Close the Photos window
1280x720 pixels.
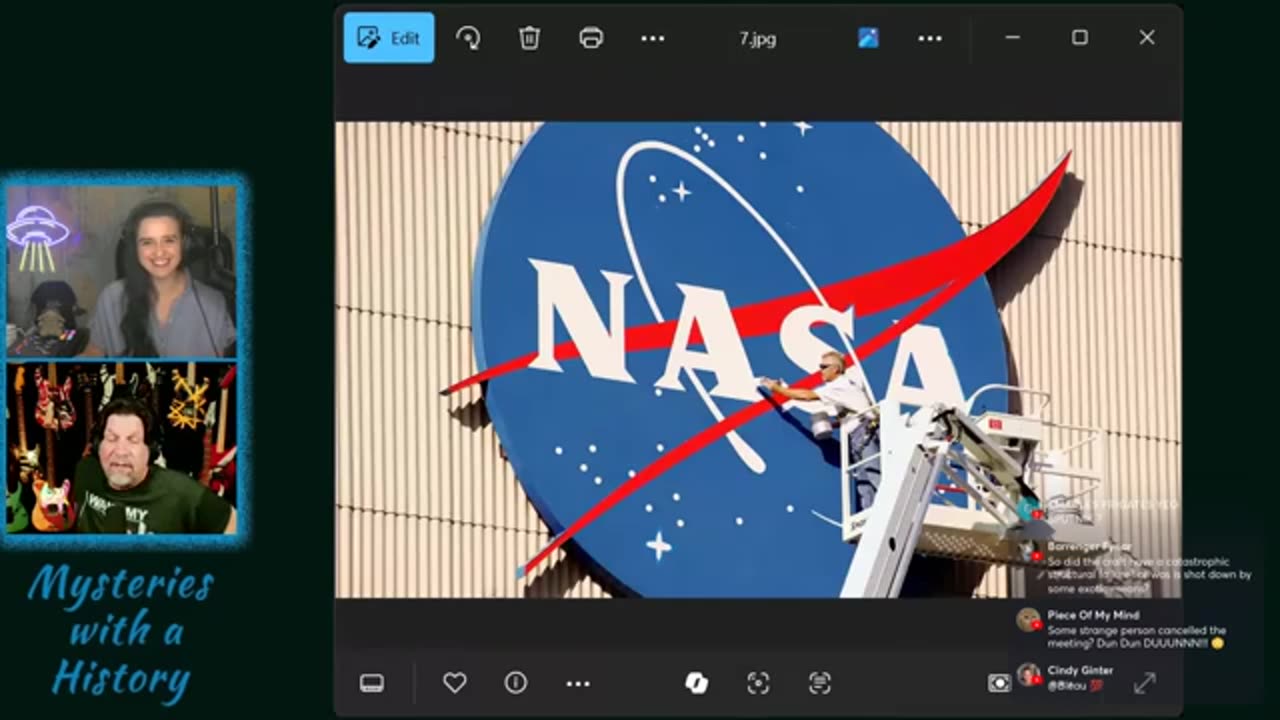(1147, 37)
